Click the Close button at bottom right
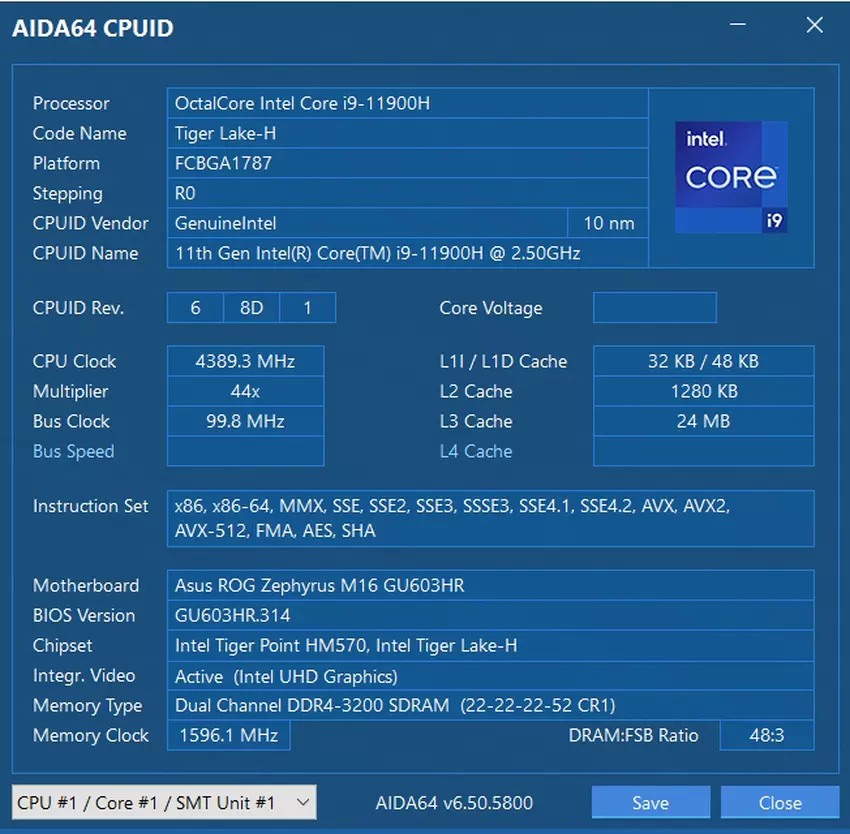This screenshot has height=834, width=850. 779,802
